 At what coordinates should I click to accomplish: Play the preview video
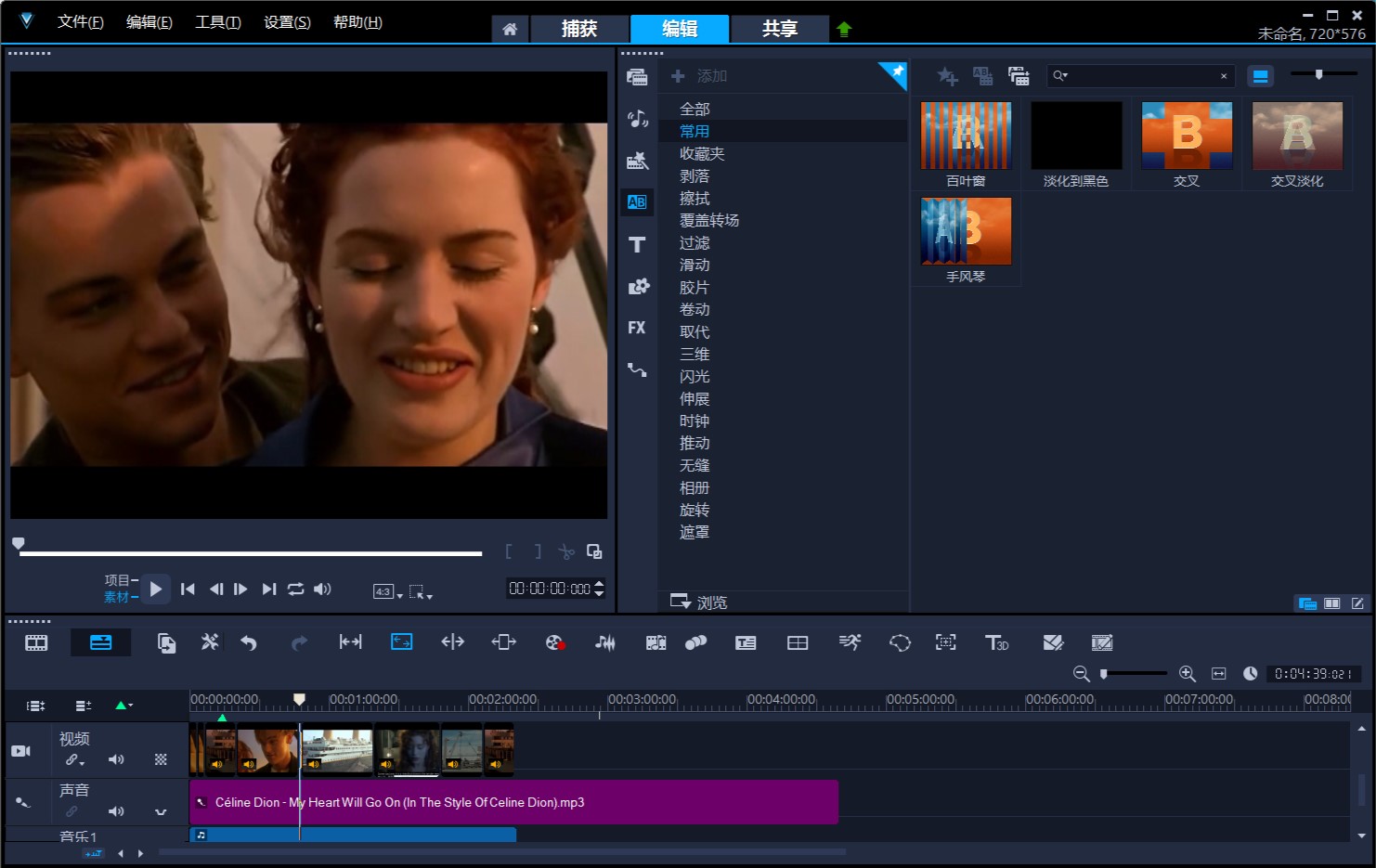(155, 589)
